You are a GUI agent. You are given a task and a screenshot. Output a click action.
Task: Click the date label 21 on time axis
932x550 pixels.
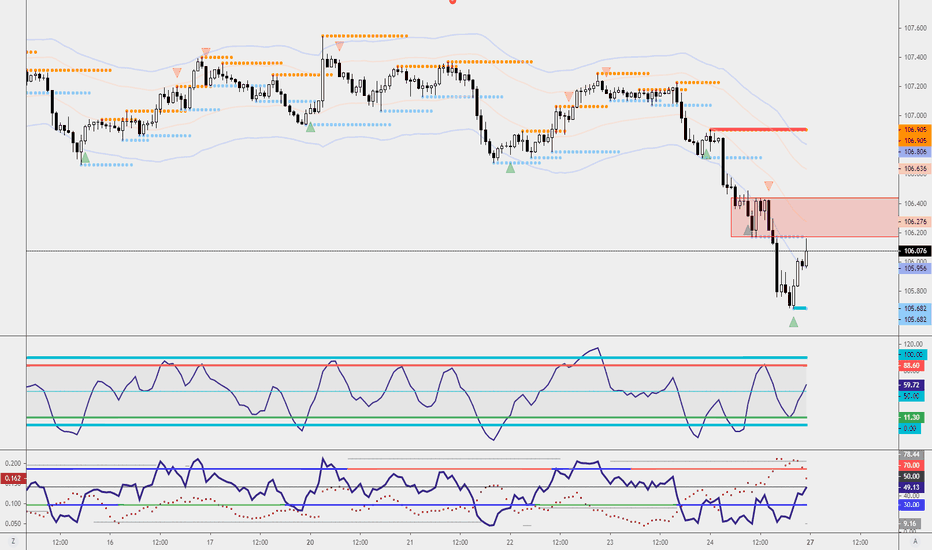(410, 542)
